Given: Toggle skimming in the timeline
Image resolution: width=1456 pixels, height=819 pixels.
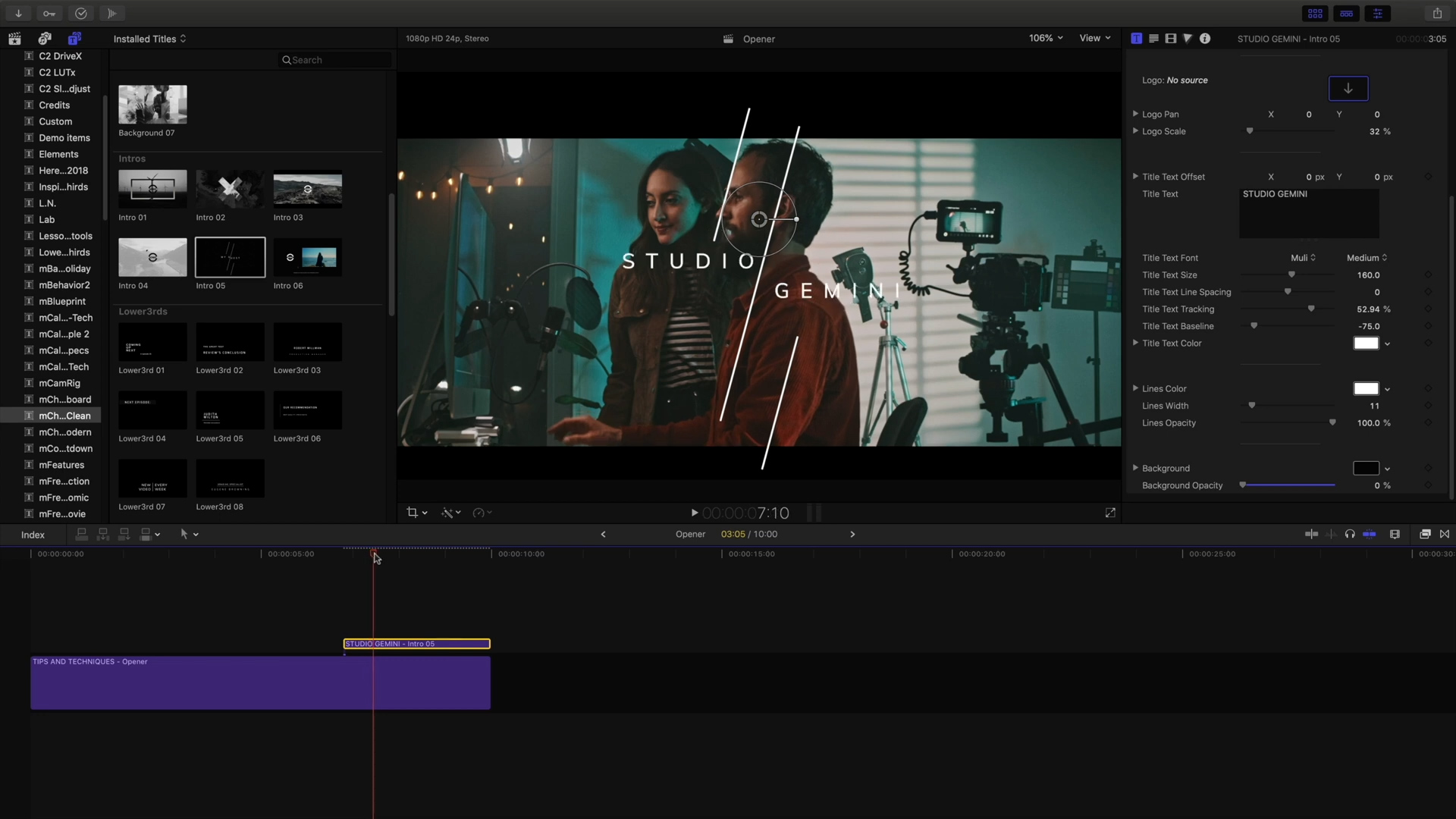Looking at the screenshot, I should pyautogui.click(x=1311, y=534).
